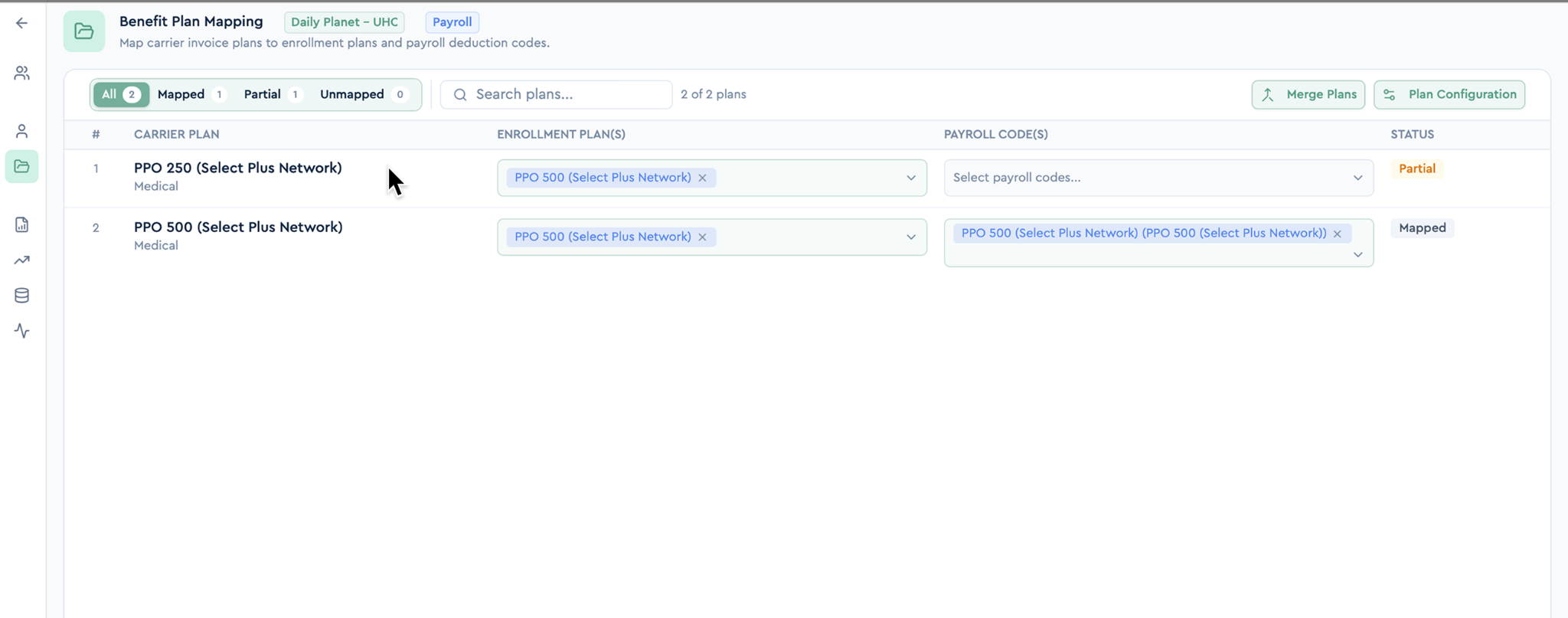Select the folder icon in sidebar
Image resolution: width=1568 pixels, height=618 pixels.
pos(21,166)
